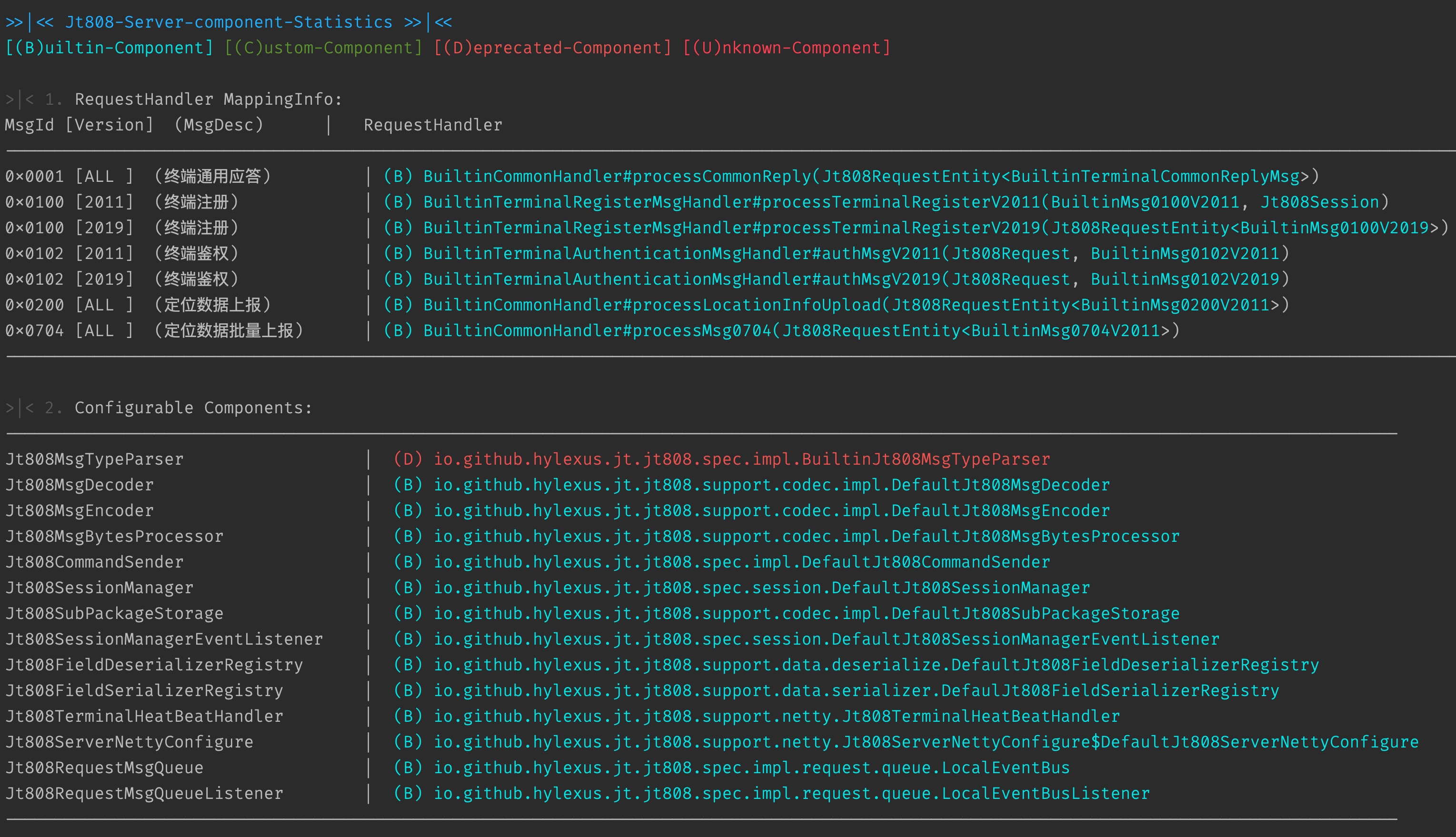Click the green [(C)ustom-Component] legend label

pyautogui.click(x=323, y=48)
